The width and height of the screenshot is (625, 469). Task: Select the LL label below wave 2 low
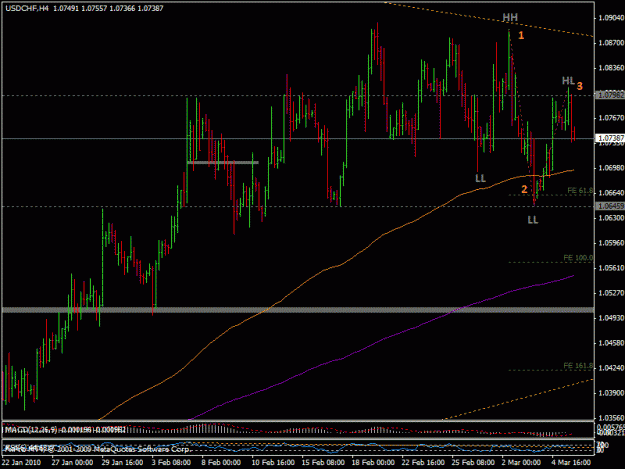(533, 220)
